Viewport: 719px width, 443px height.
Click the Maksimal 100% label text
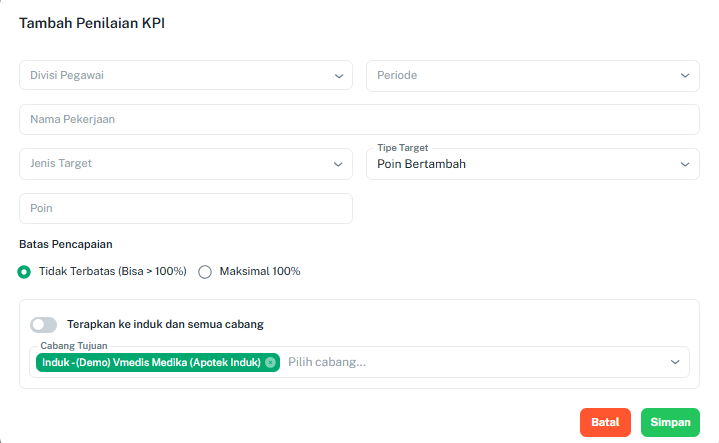tap(260, 271)
